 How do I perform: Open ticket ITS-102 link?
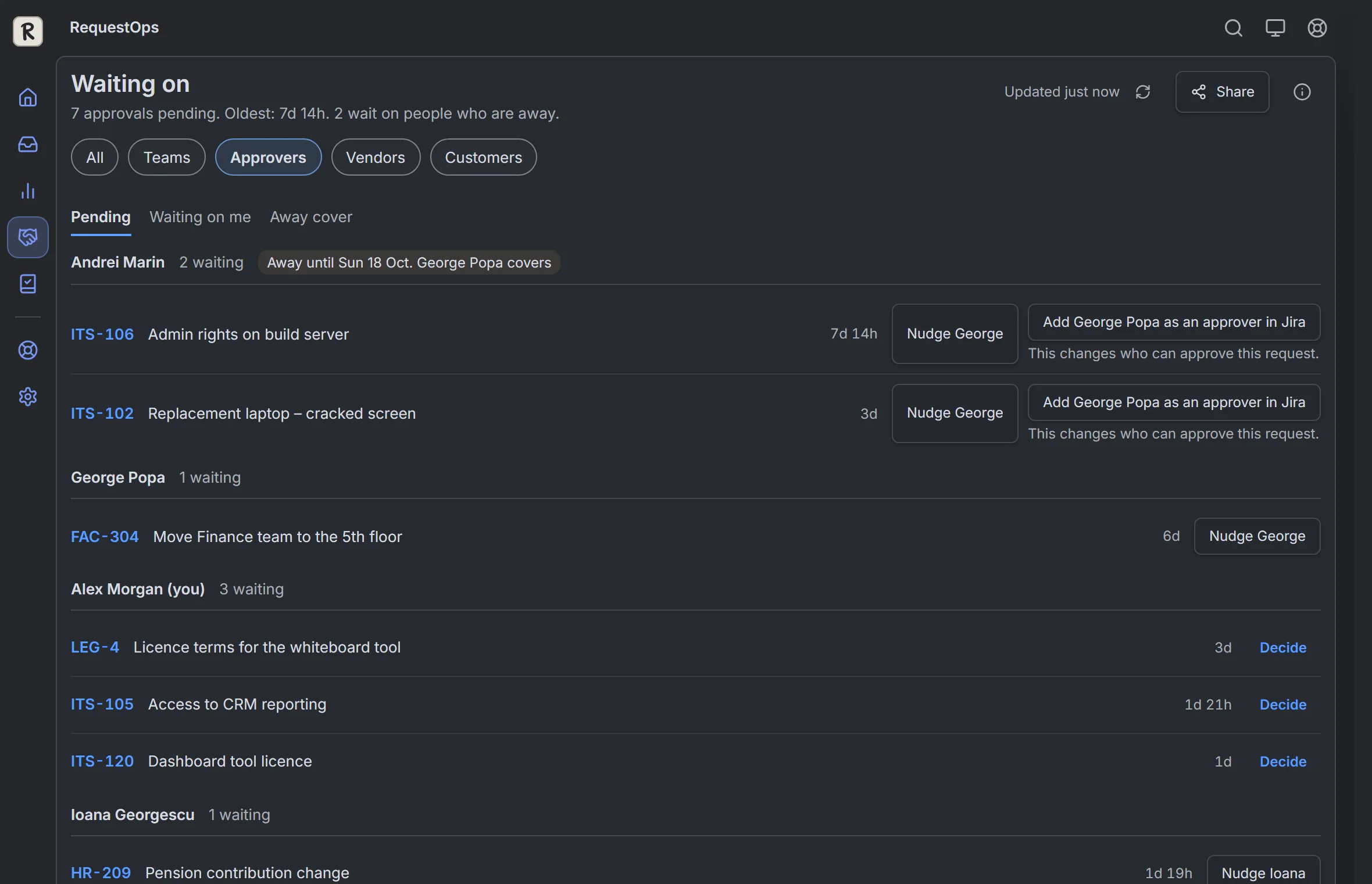pyautogui.click(x=102, y=414)
